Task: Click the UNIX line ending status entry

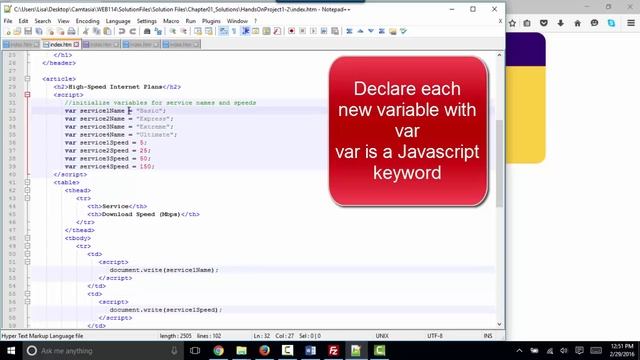Action: [382, 336]
